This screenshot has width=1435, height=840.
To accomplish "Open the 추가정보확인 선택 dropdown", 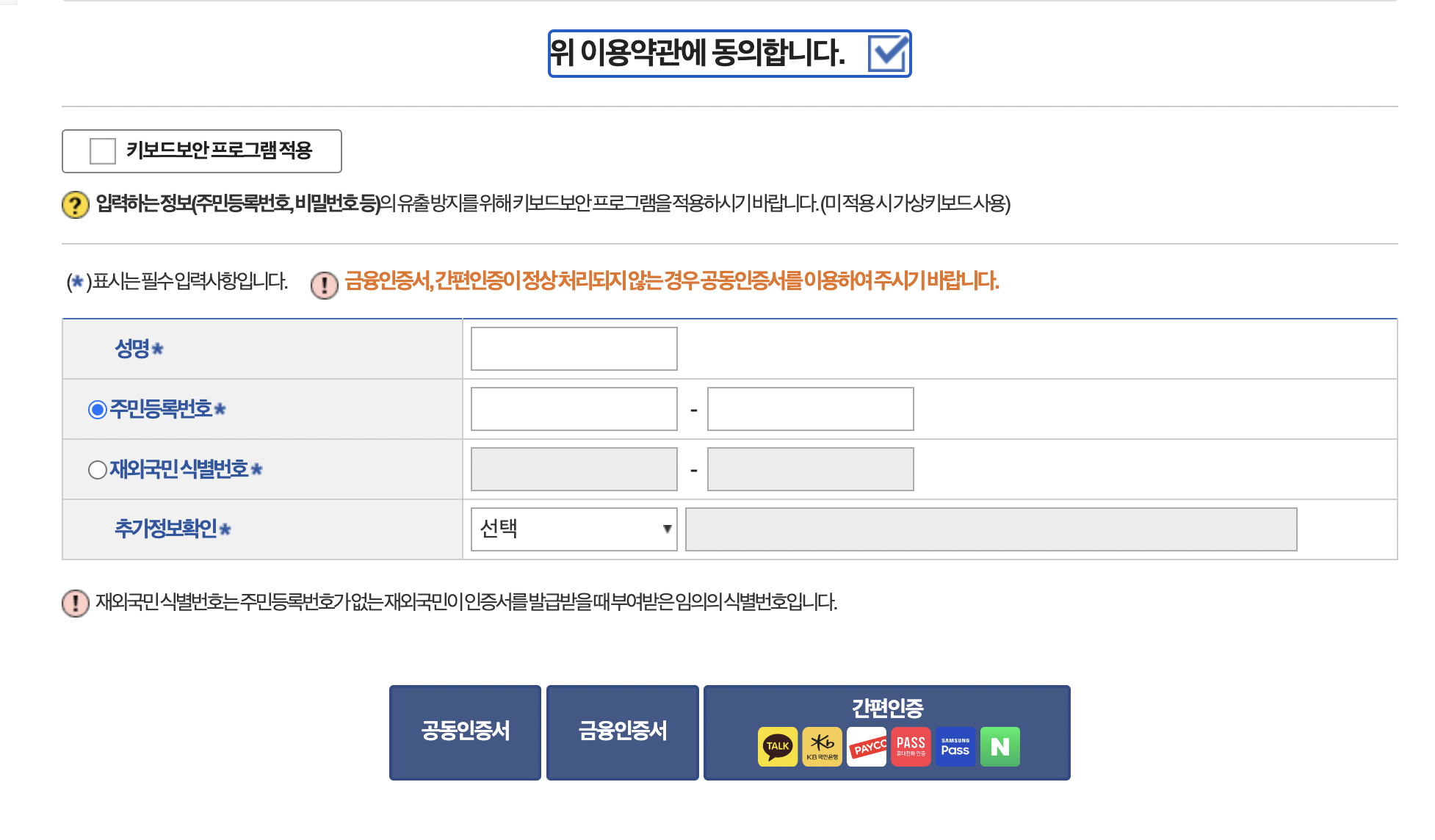I will click(x=574, y=529).
